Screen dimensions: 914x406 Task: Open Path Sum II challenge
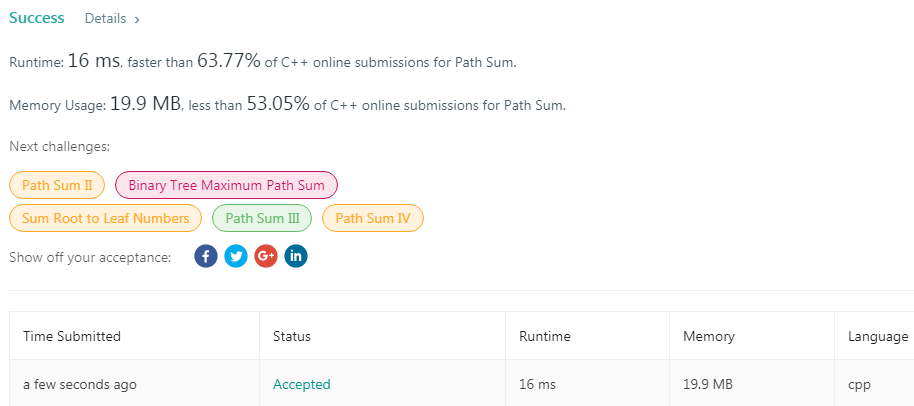[57, 185]
